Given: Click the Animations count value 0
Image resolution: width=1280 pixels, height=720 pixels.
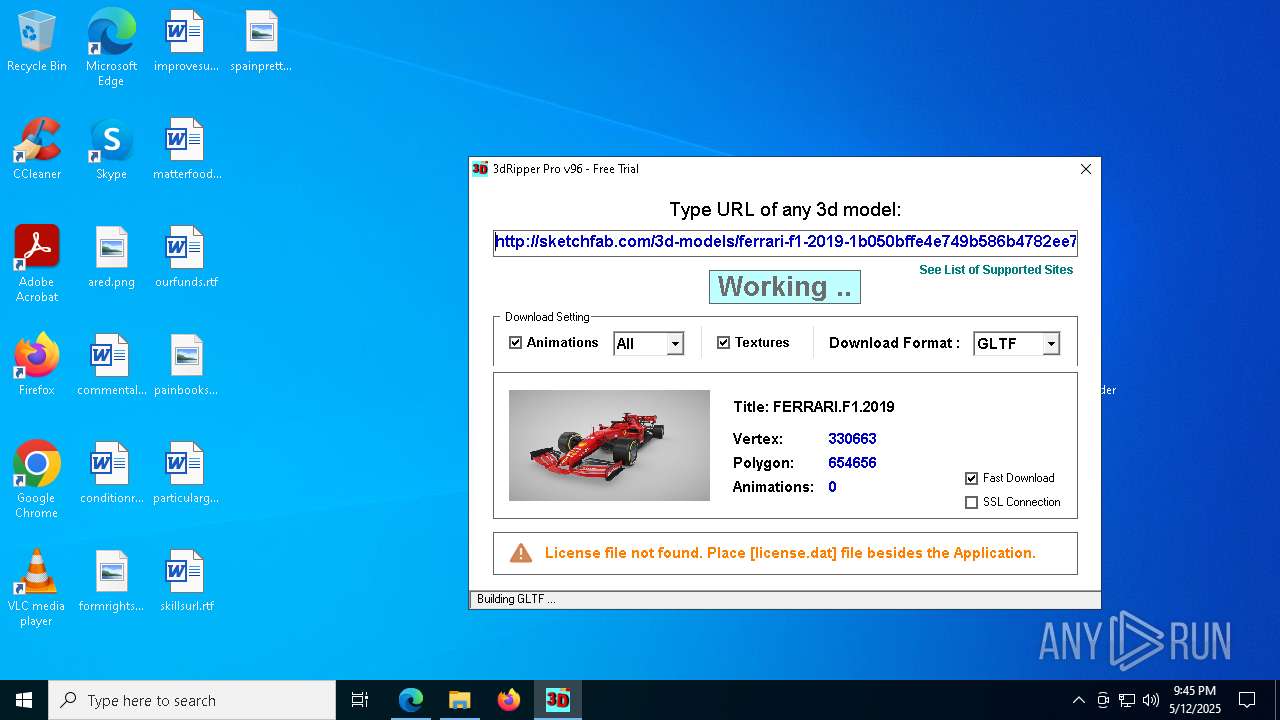Looking at the screenshot, I should coord(832,487).
